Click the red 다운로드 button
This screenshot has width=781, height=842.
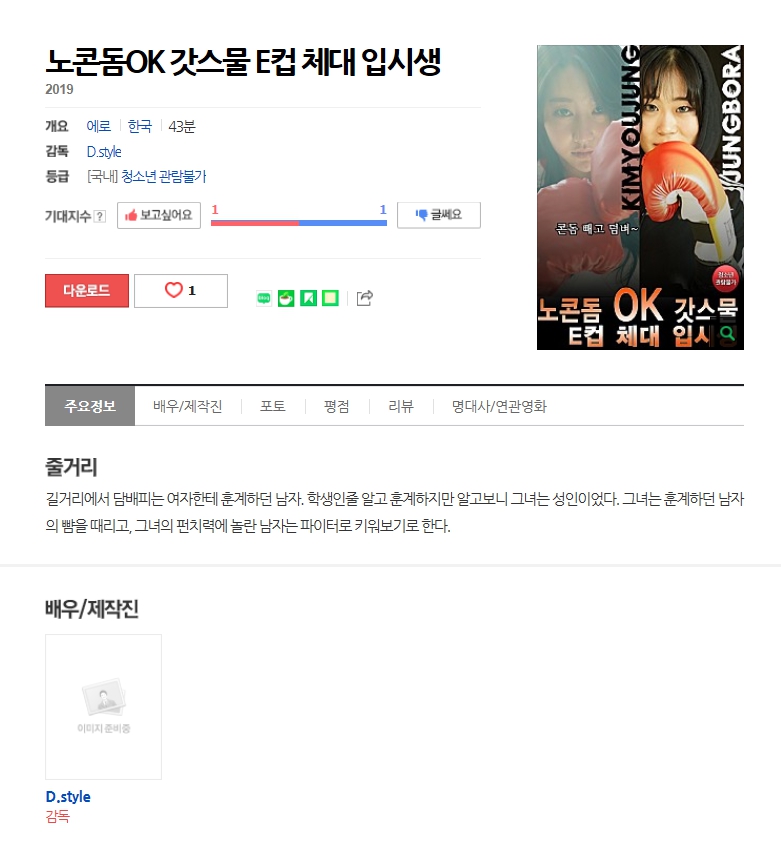(87, 291)
